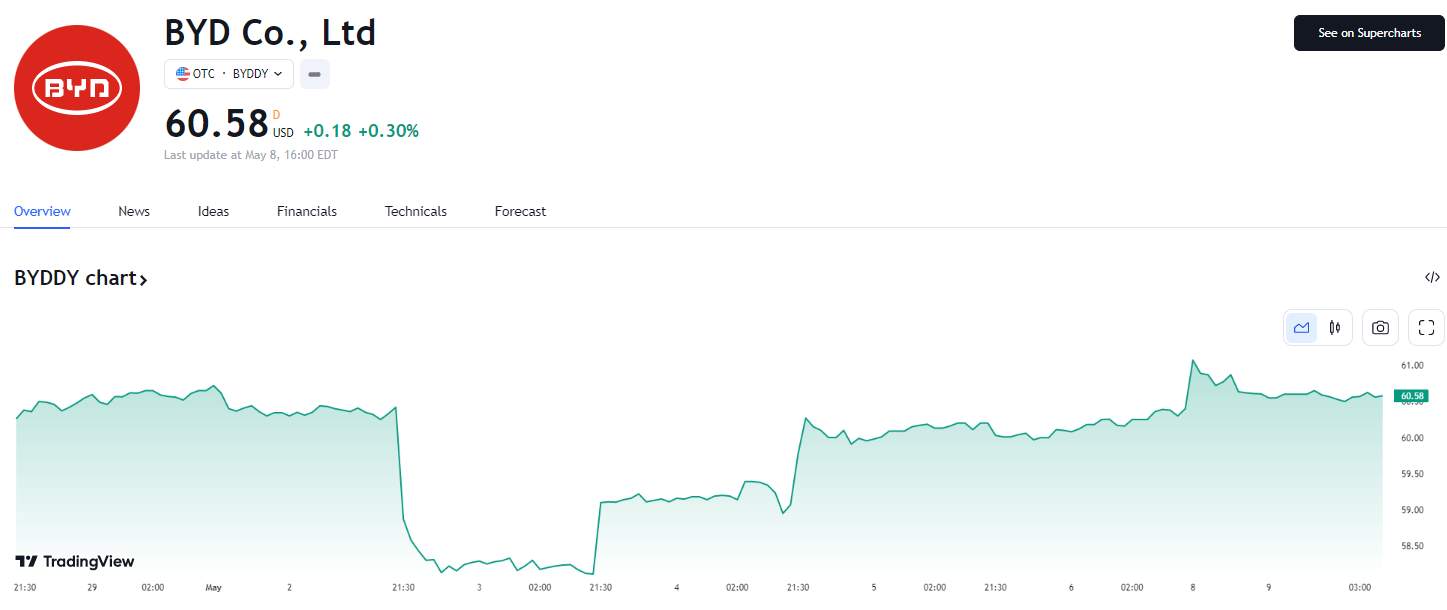1447x610 pixels.
Task: Click See on Supercharts button
Action: click(1369, 33)
